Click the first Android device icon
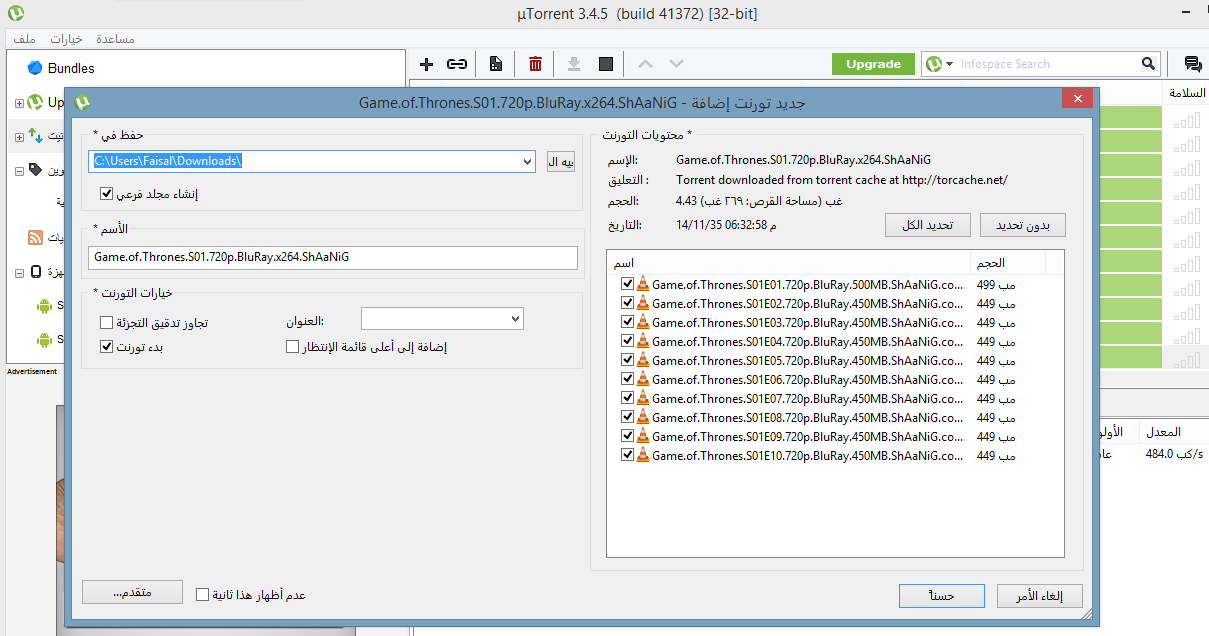 click(44, 306)
